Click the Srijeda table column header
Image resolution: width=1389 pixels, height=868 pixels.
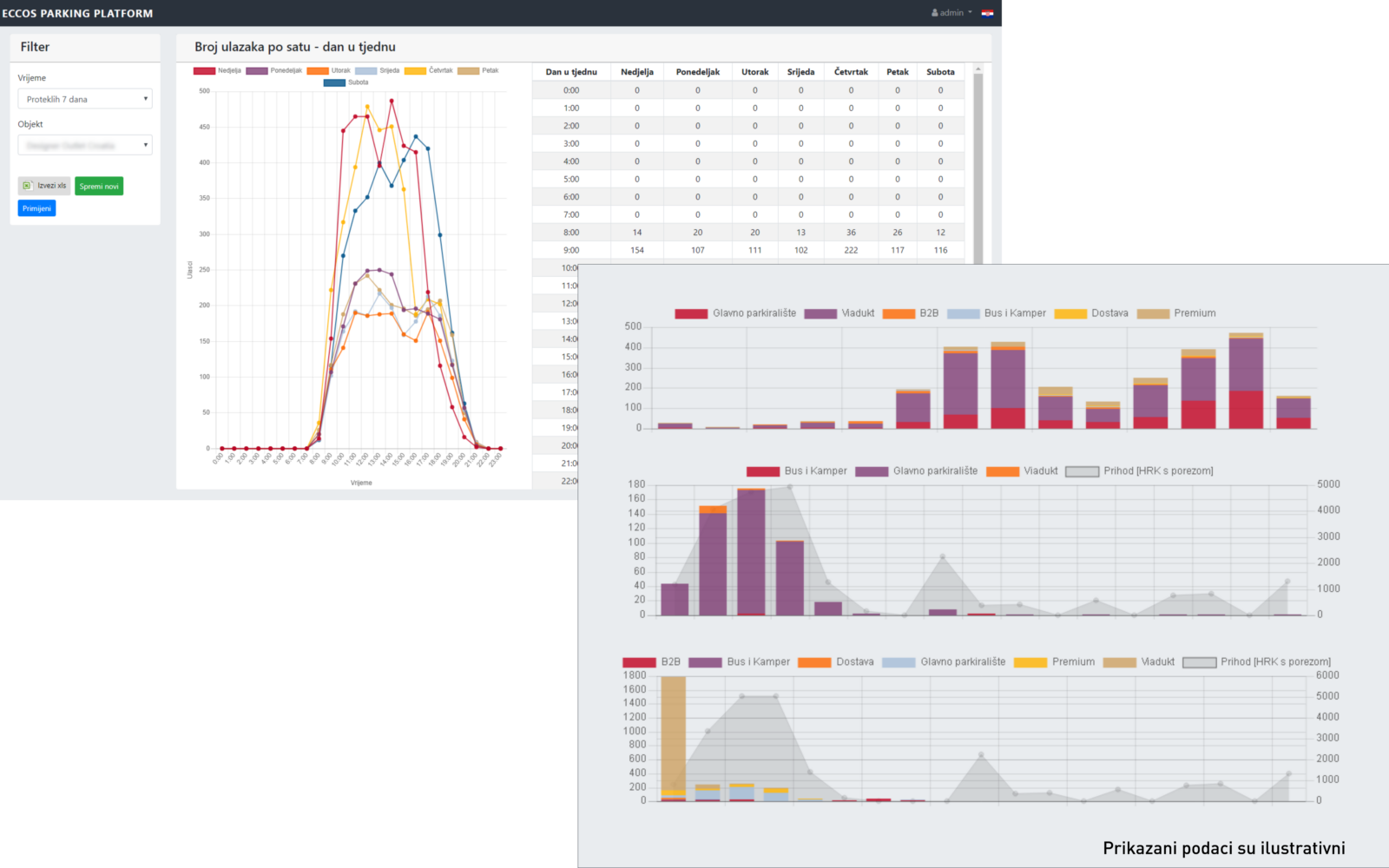pos(800,72)
